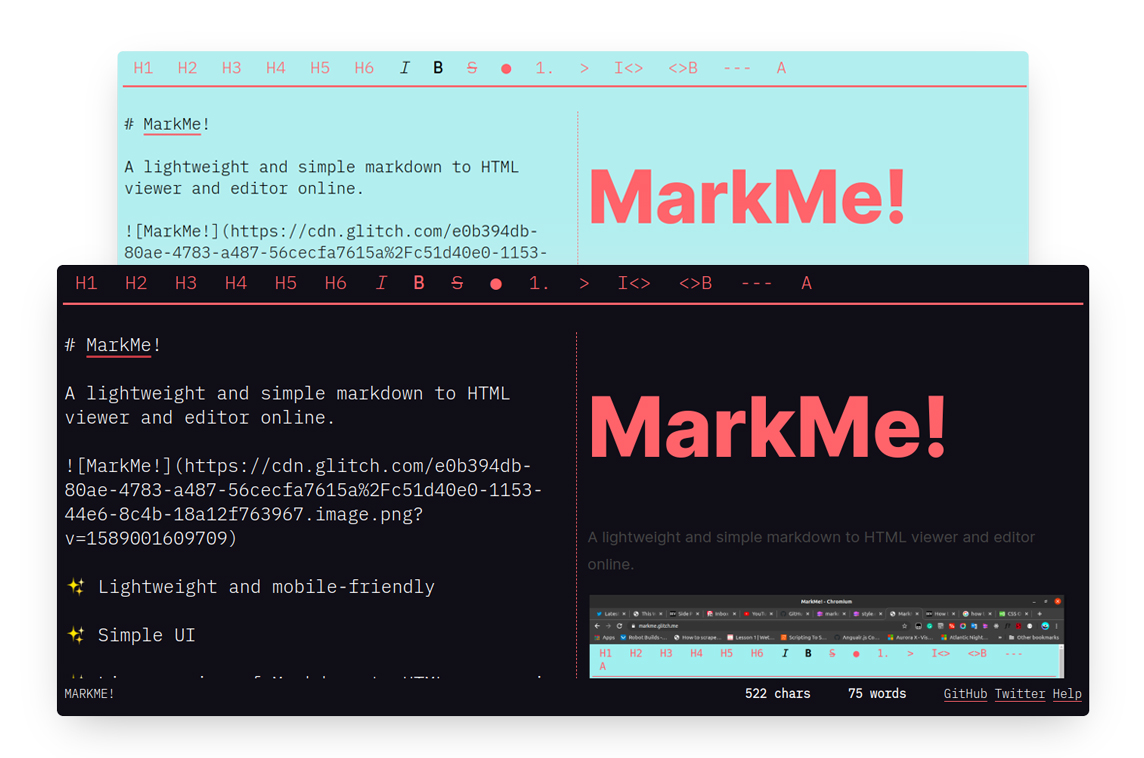The image size is (1144, 758).
Task: Click H6 in the light window toolbar
Action: (x=364, y=68)
